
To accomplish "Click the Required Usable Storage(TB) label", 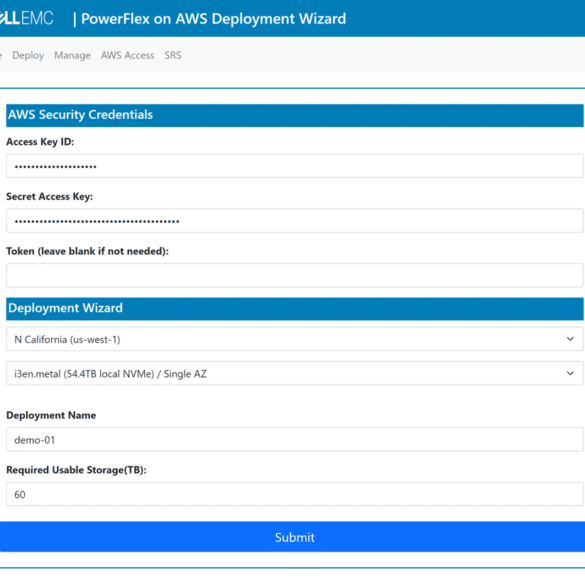I will click(x=76, y=470).
